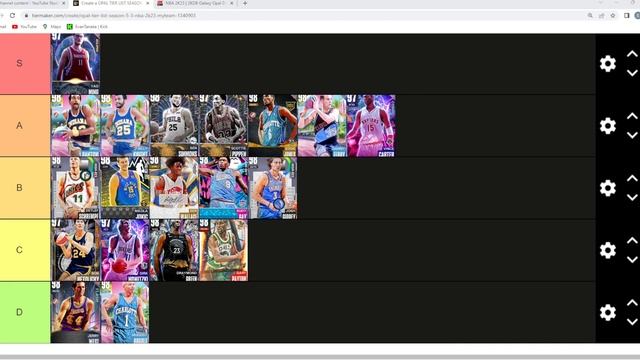Select the green D tier label
Screen dimensions: 640x360
pyautogui.click(x=25, y=312)
